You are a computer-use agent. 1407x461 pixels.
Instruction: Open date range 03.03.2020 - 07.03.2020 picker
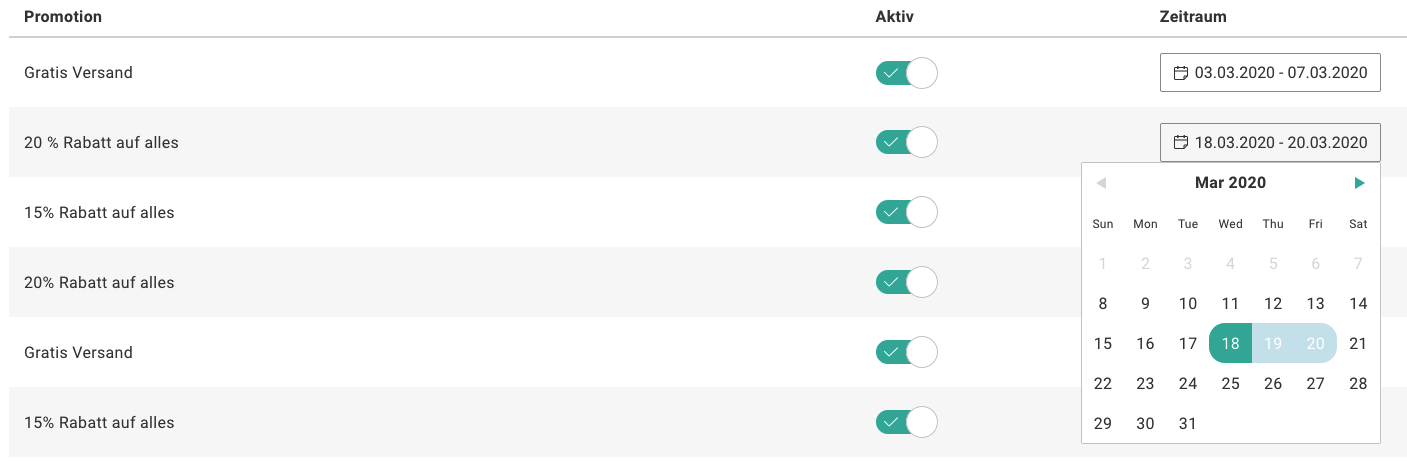click(1270, 73)
